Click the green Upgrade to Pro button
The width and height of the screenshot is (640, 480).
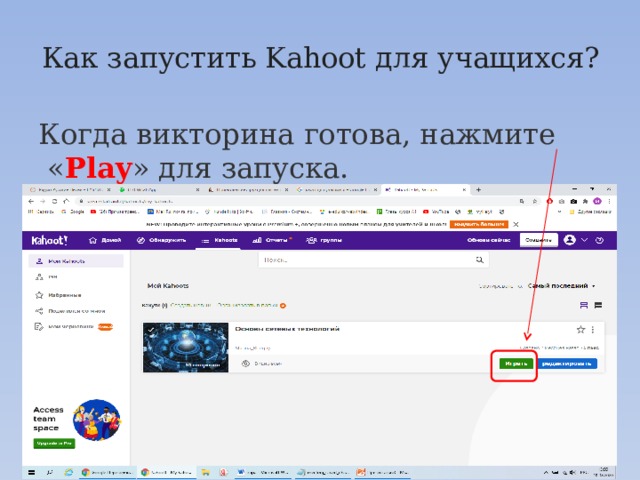pyautogui.click(x=54, y=443)
